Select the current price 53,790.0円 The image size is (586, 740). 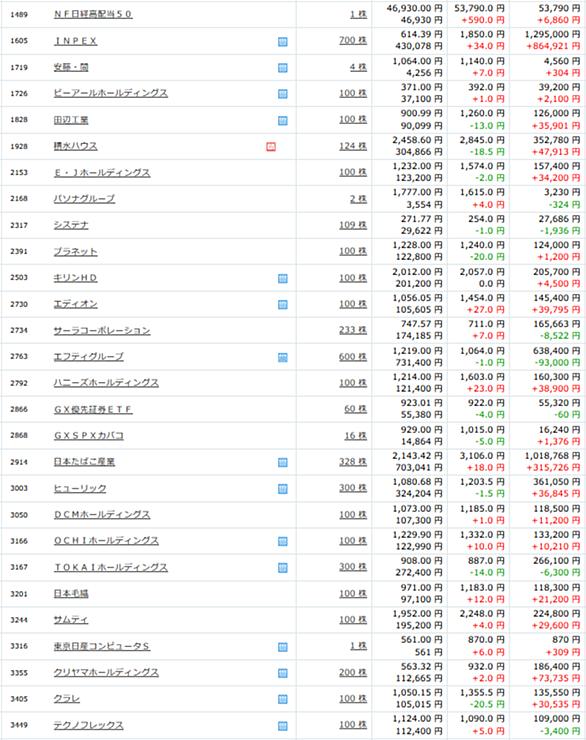[x=479, y=8]
